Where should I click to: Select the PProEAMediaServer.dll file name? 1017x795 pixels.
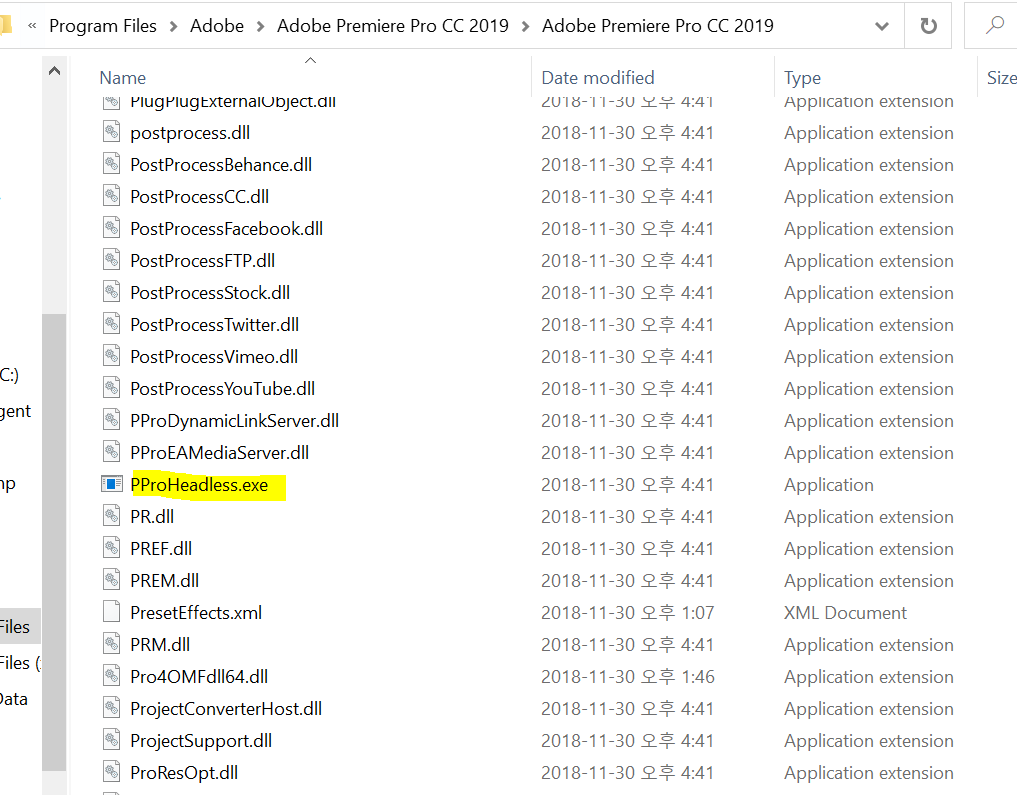click(219, 452)
